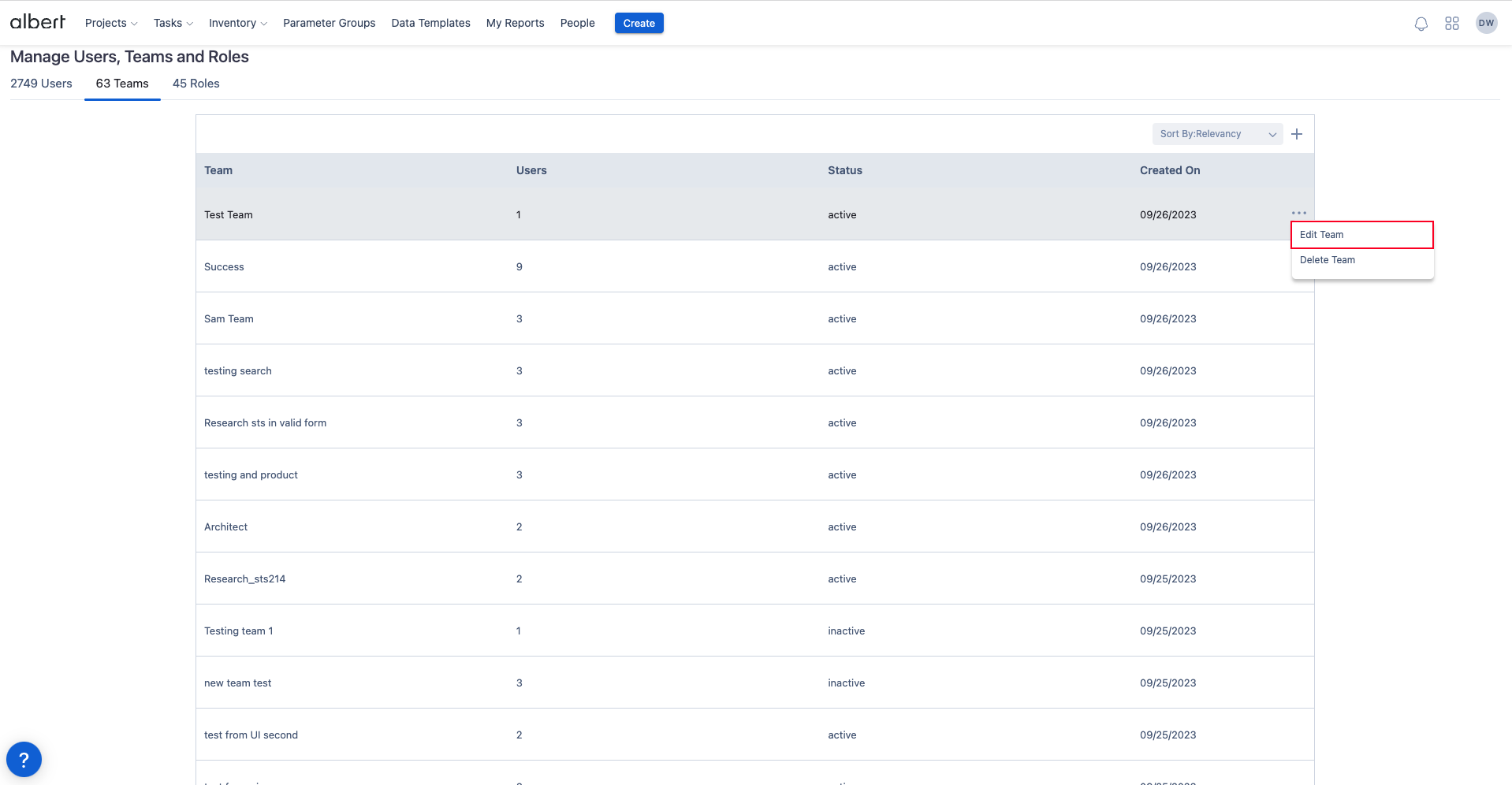Open the DW user avatar menu
This screenshot has width=1512, height=785.
pos(1486,23)
